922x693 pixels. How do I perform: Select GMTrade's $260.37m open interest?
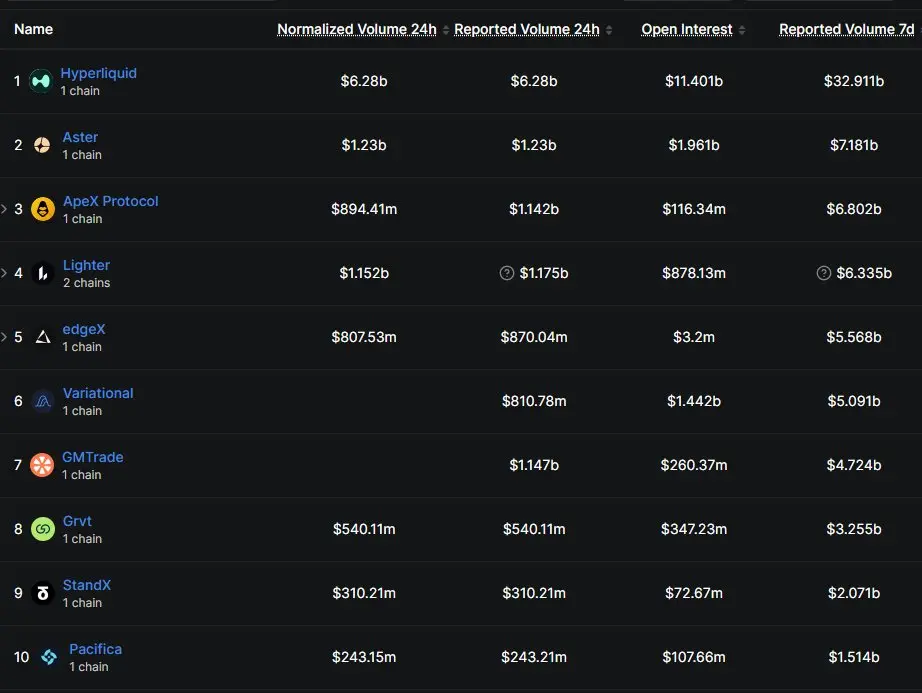tap(694, 466)
